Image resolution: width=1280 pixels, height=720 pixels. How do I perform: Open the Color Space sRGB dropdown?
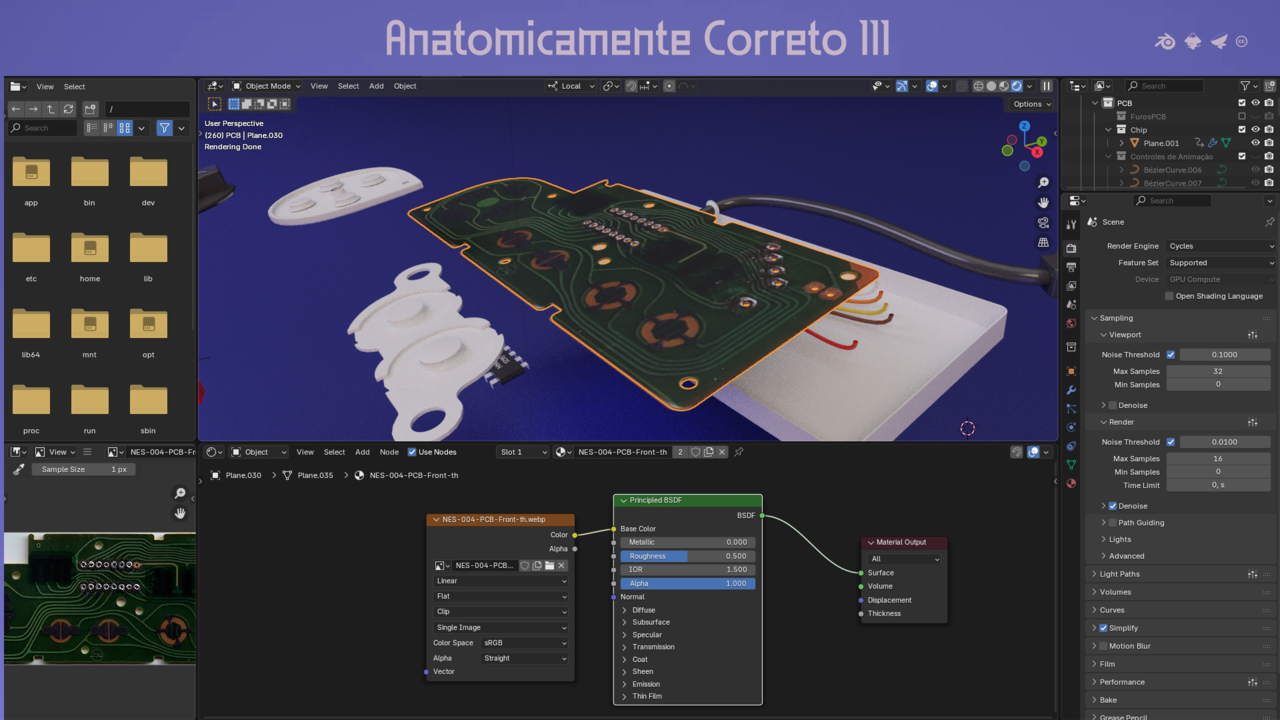pyautogui.click(x=524, y=643)
